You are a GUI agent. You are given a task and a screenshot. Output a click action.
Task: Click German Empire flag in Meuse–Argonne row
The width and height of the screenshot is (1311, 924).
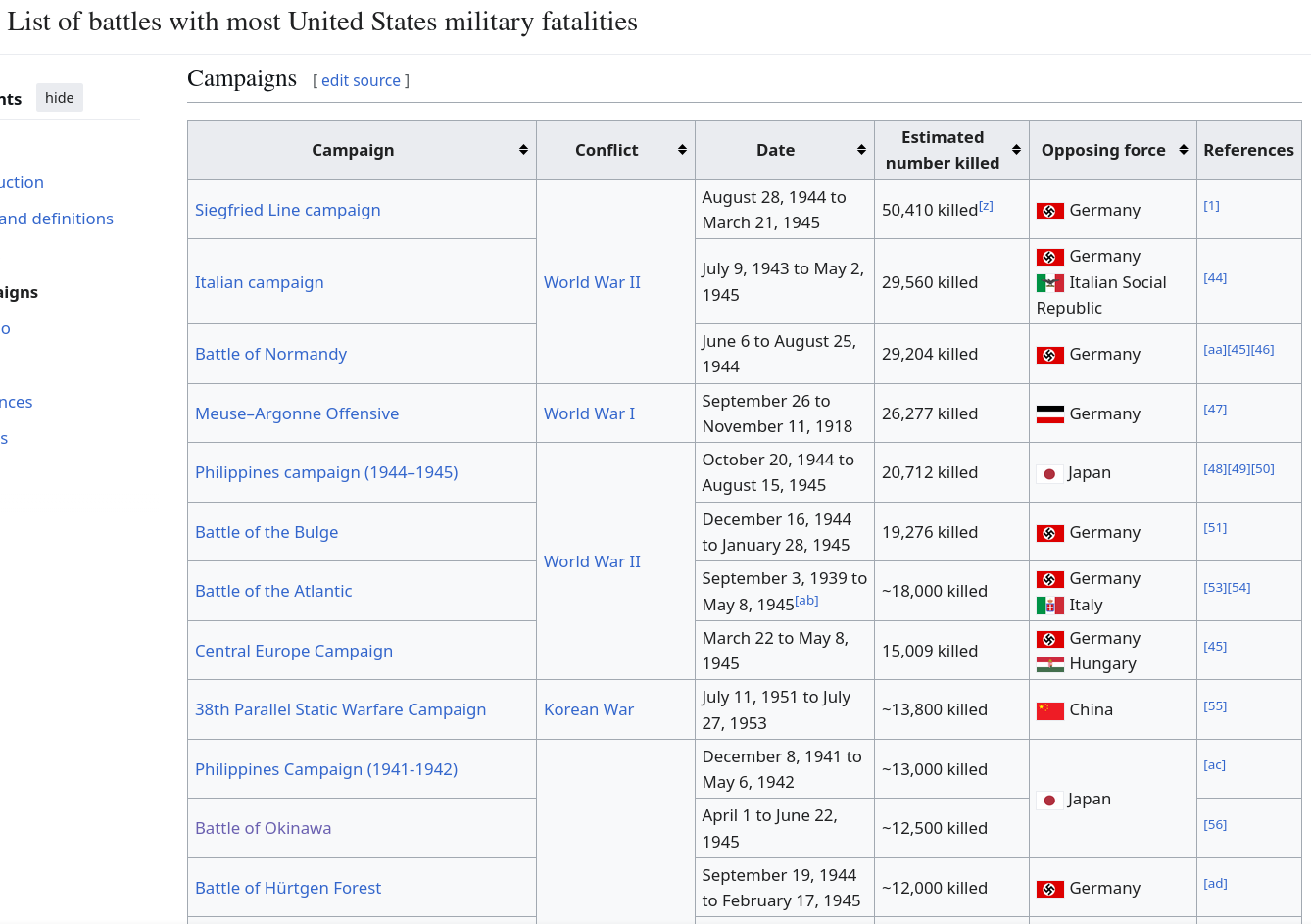[x=1050, y=414]
